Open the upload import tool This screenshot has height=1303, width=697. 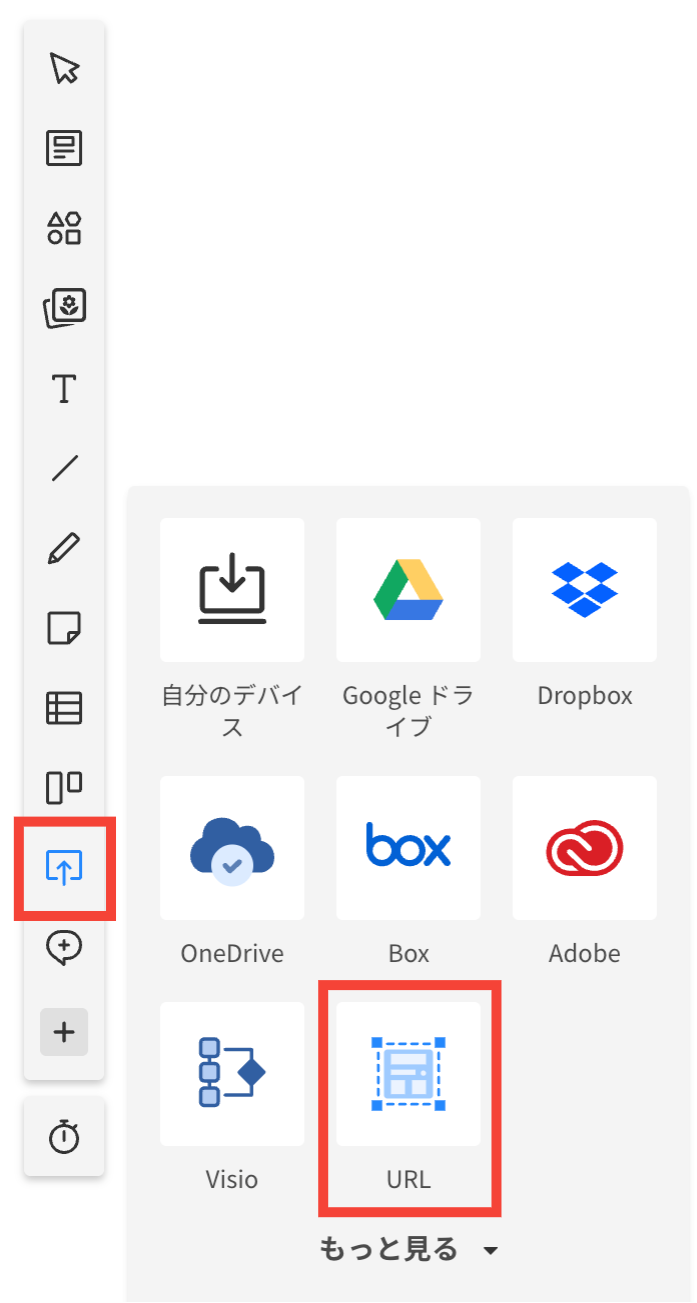tap(64, 868)
